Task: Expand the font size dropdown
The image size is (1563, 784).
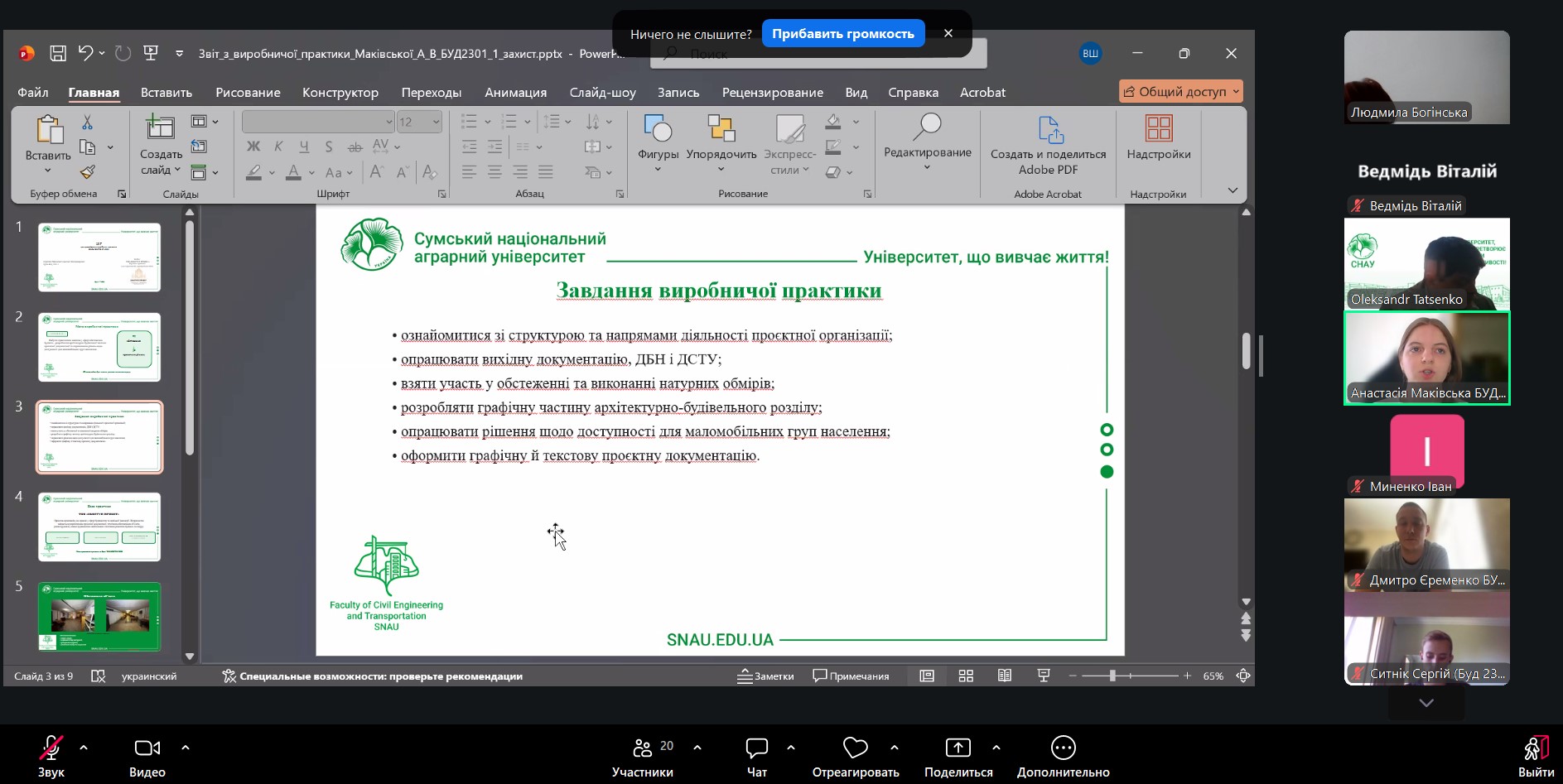Action: [x=436, y=122]
